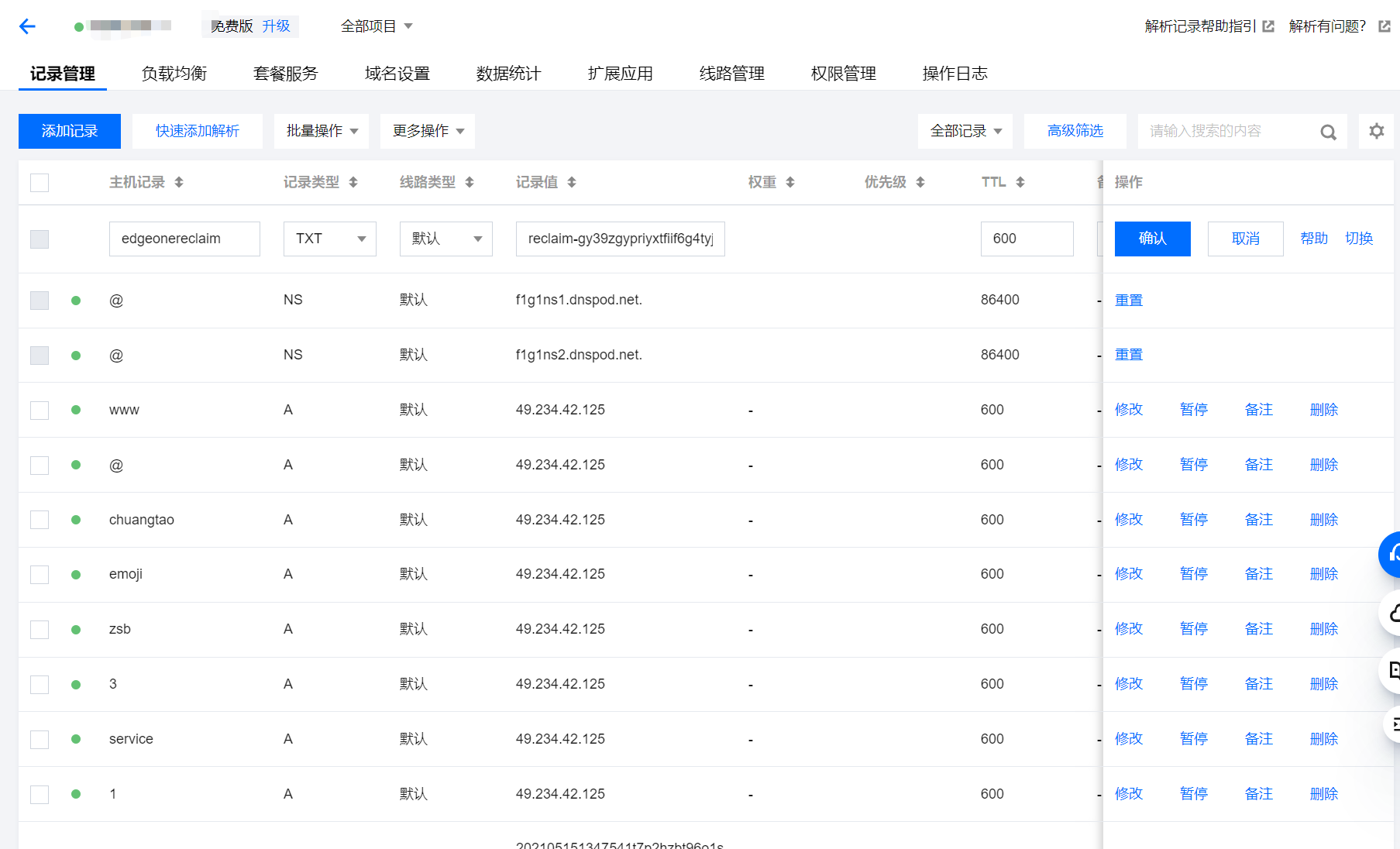1400x849 pixels.
Task: Click 重置 for f1g1ns2.dnspod.net record
Action: (1129, 354)
